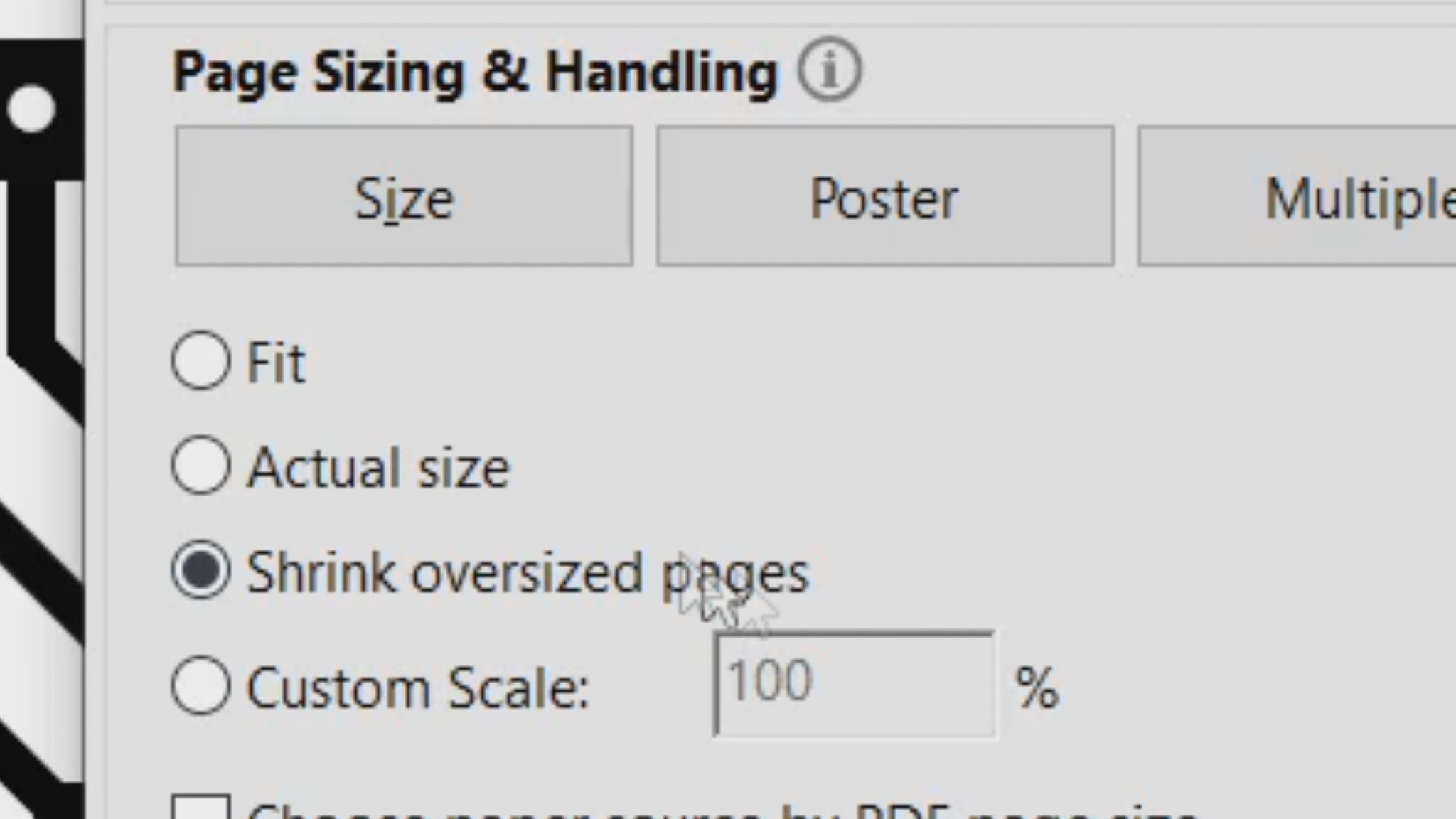The image size is (1456, 819).
Task: Click the info icon beside Page Sizing & Handling
Action: point(829,70)
